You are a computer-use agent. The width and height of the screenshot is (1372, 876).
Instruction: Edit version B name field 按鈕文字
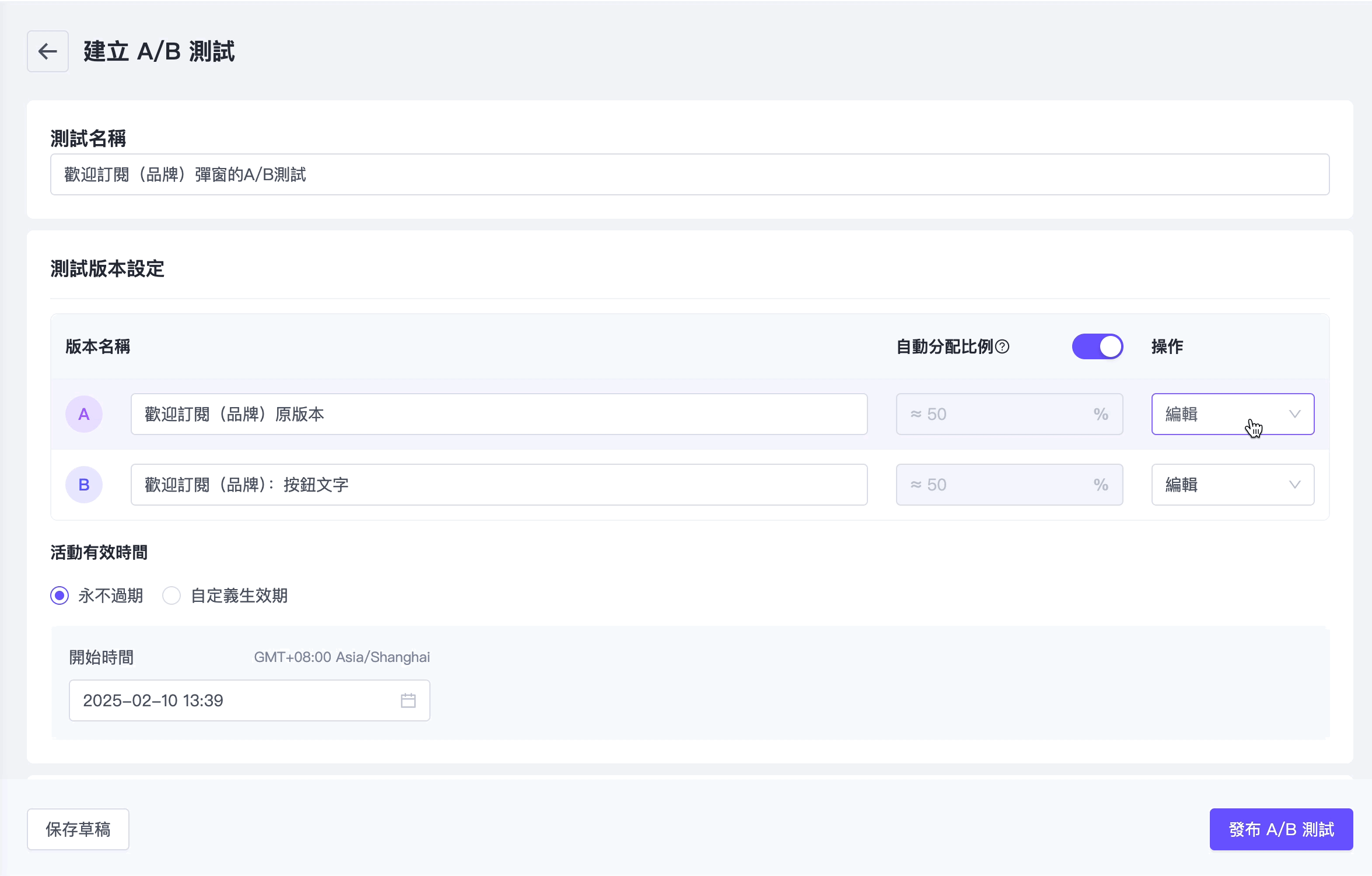coord(499,485)
